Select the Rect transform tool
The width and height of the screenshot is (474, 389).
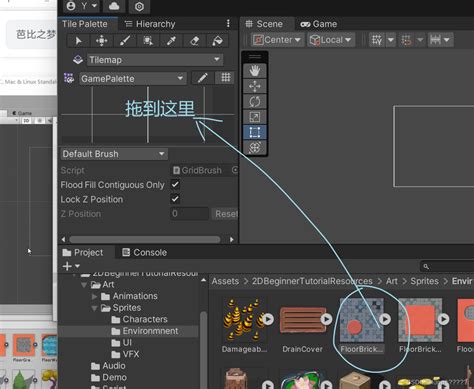[255, 132]
